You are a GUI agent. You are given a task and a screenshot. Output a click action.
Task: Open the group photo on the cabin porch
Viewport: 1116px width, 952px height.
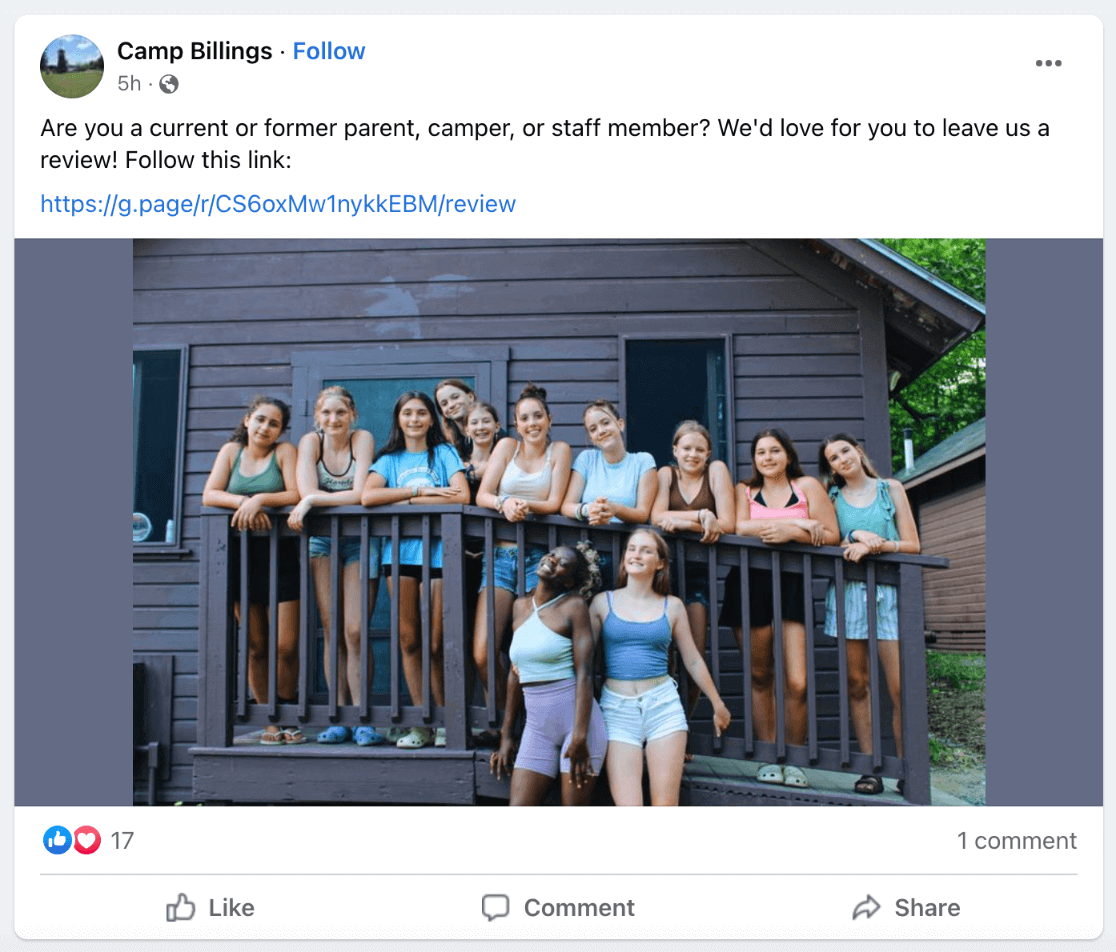(x=558, y=521)
